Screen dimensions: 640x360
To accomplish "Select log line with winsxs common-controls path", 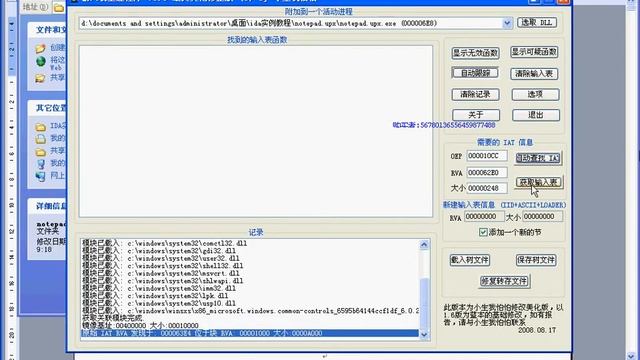I will click(250, 311).
